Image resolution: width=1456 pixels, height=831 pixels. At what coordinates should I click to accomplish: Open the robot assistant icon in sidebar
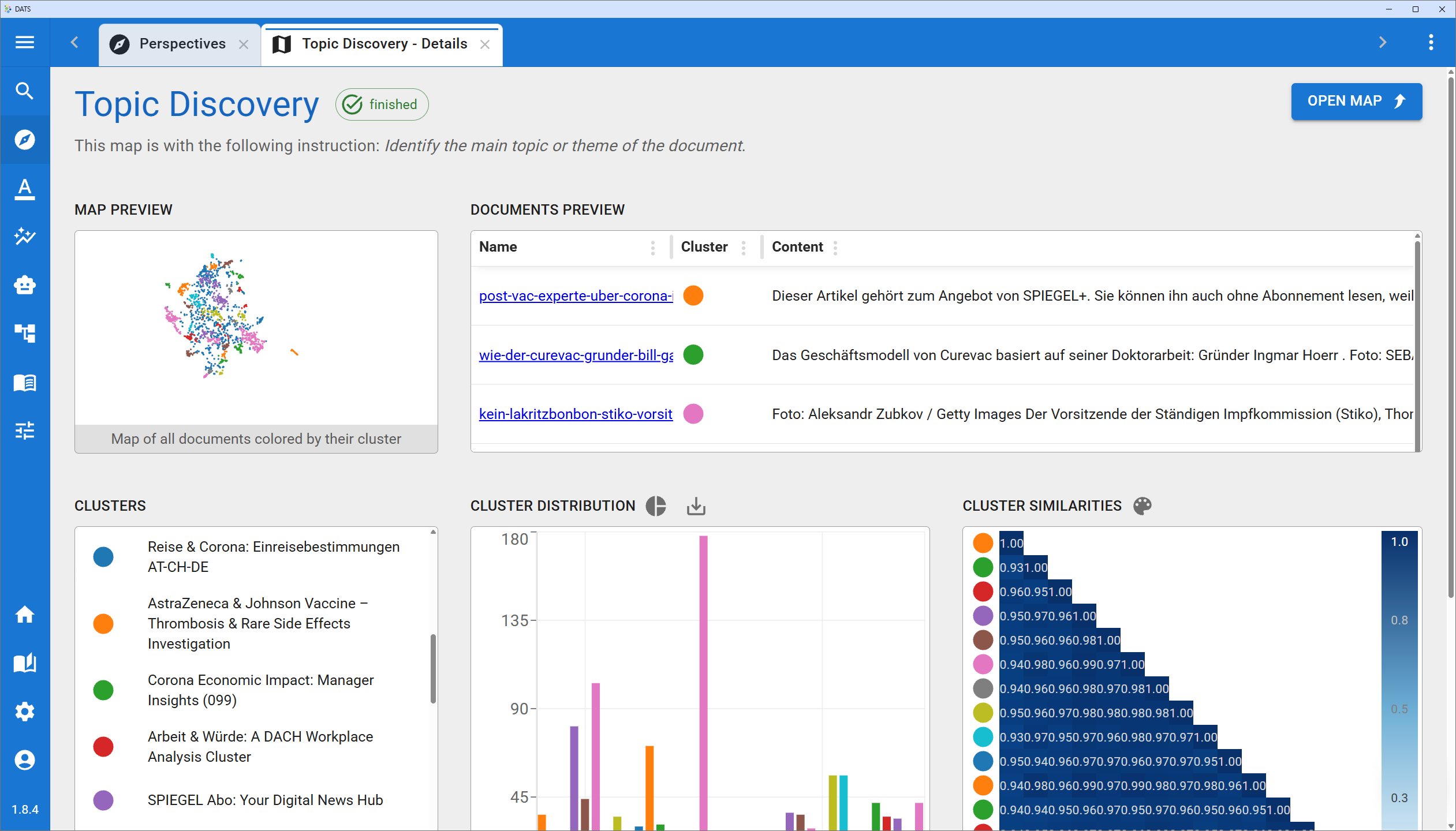pyautogui.click(x=25, y=285)
